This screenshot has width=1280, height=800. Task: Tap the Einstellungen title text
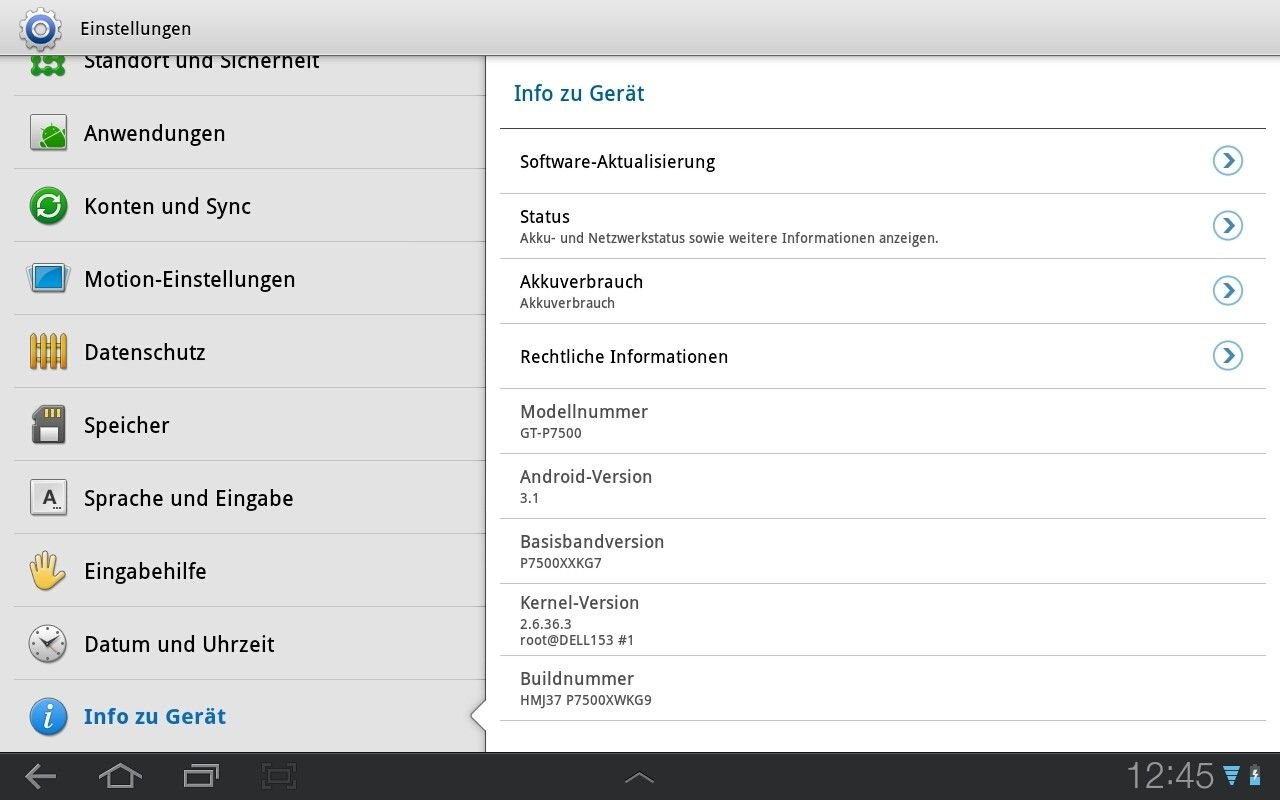(x=136, y=29)
